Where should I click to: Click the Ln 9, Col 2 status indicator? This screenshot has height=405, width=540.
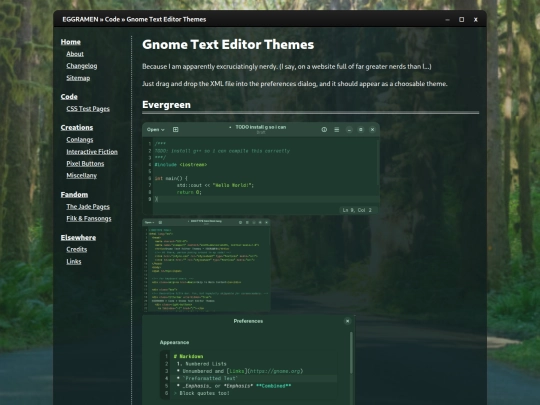coord(357,210)
